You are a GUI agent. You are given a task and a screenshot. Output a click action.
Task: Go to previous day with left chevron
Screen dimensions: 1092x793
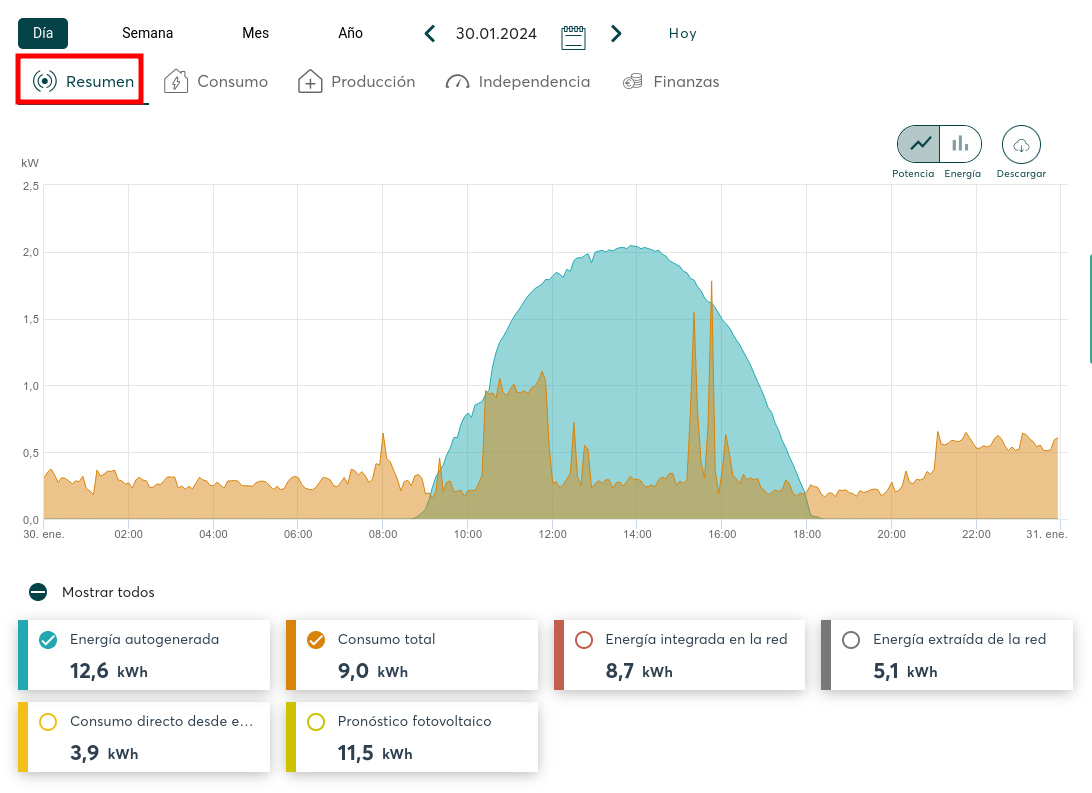click(x=430, y=34)
